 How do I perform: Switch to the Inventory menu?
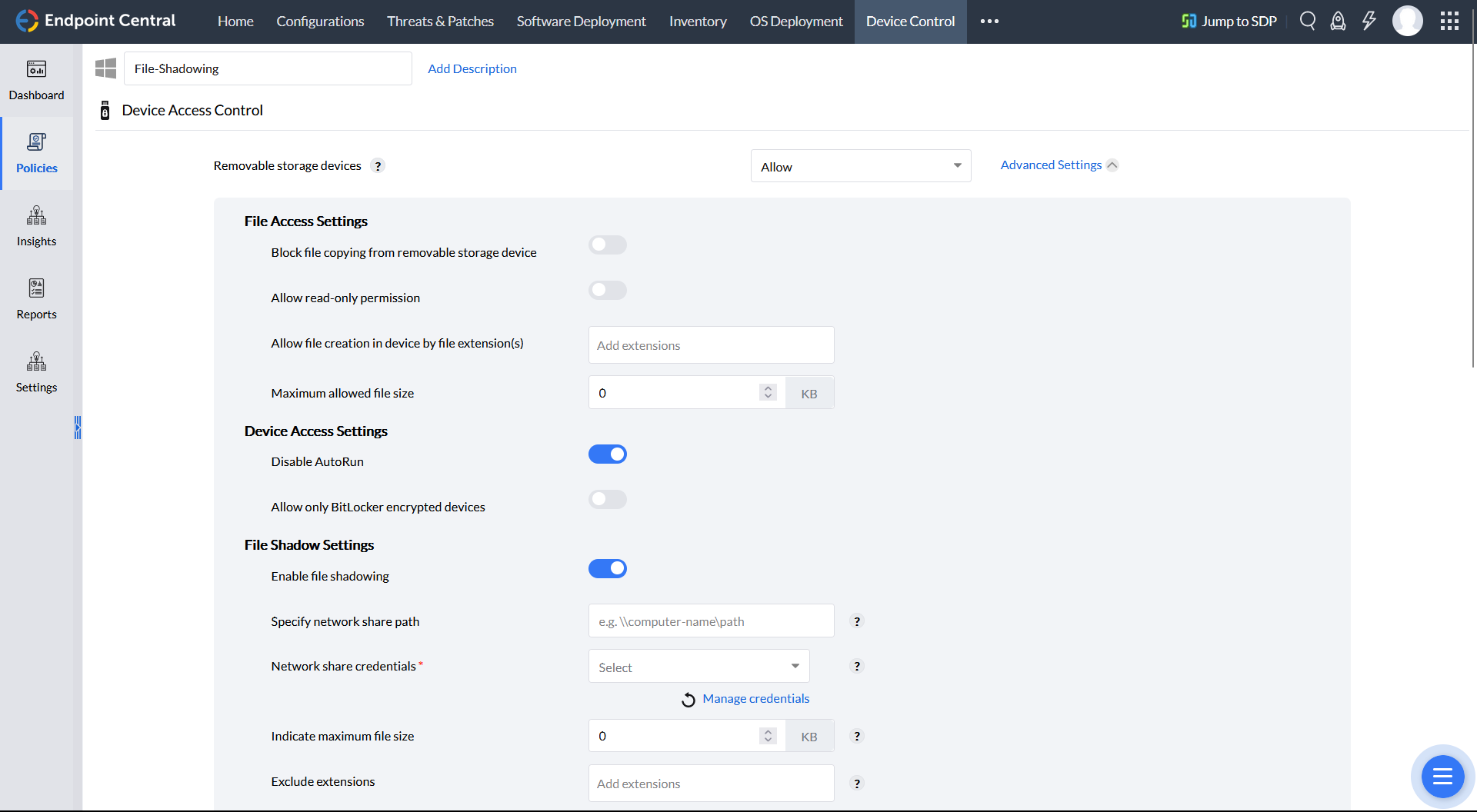(x=697, y=21)
